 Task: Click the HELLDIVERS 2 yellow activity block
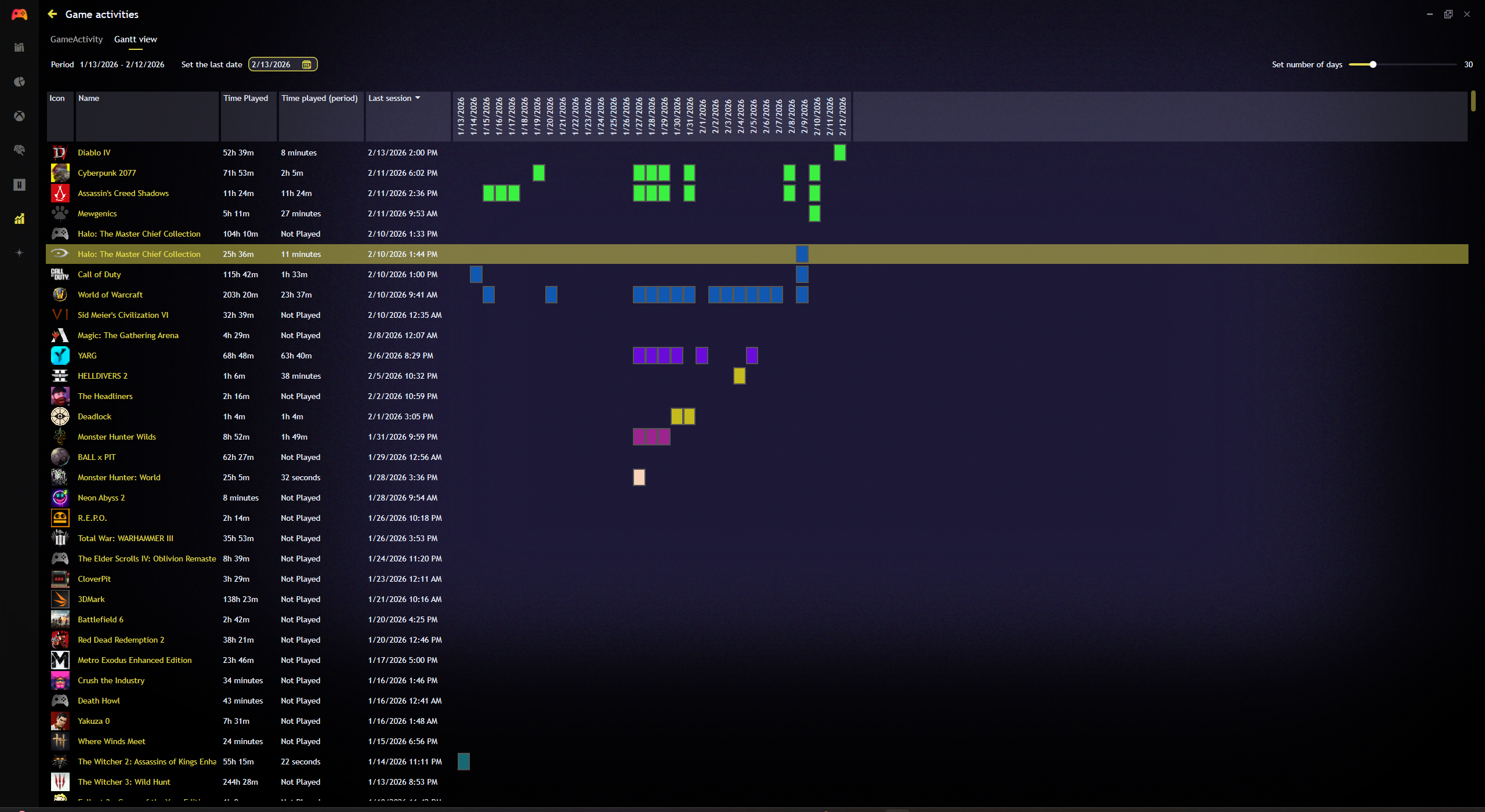click(739, 376)
